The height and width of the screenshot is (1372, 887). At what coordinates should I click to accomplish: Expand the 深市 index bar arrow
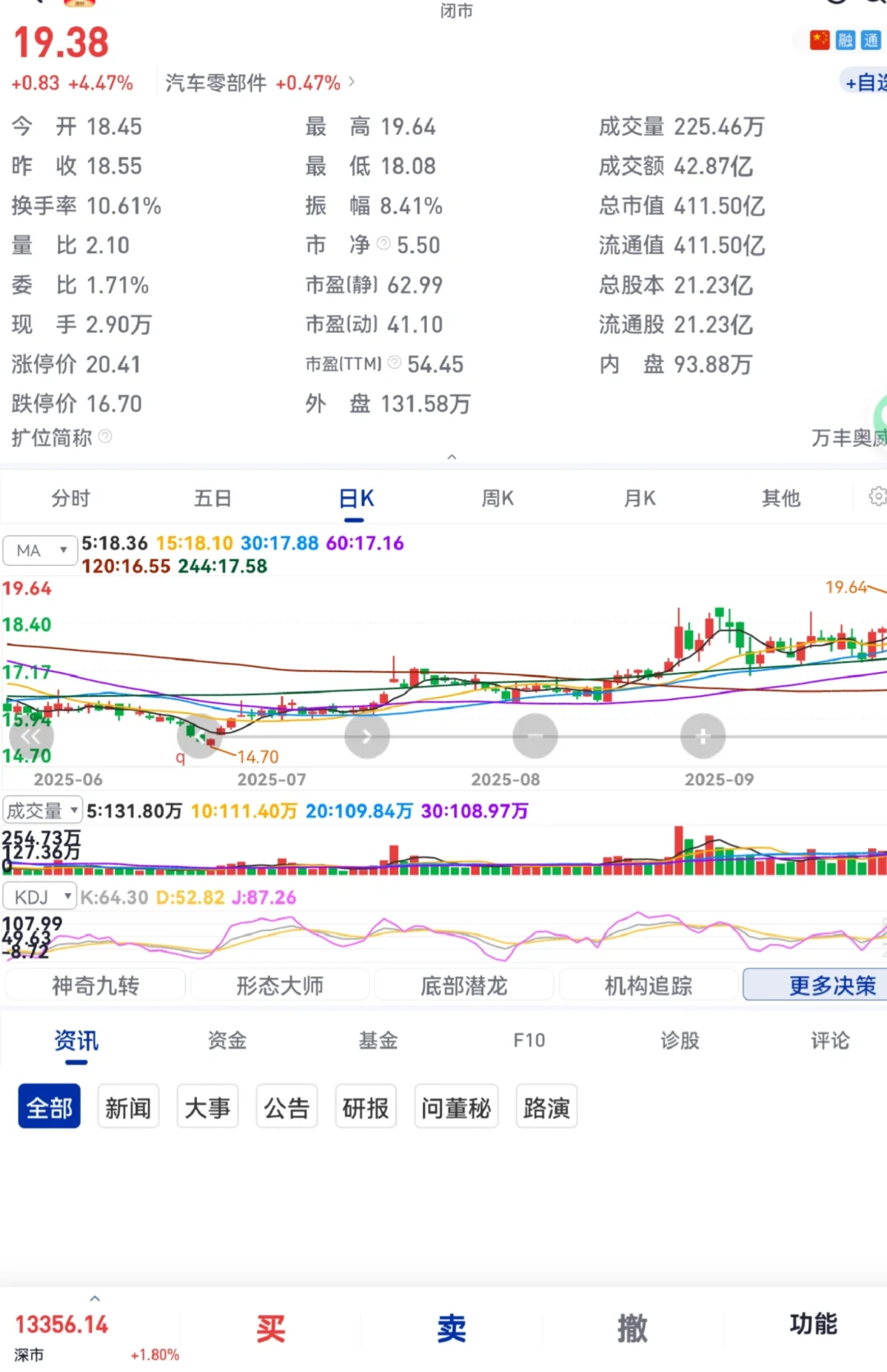[x=94, y=1299]
